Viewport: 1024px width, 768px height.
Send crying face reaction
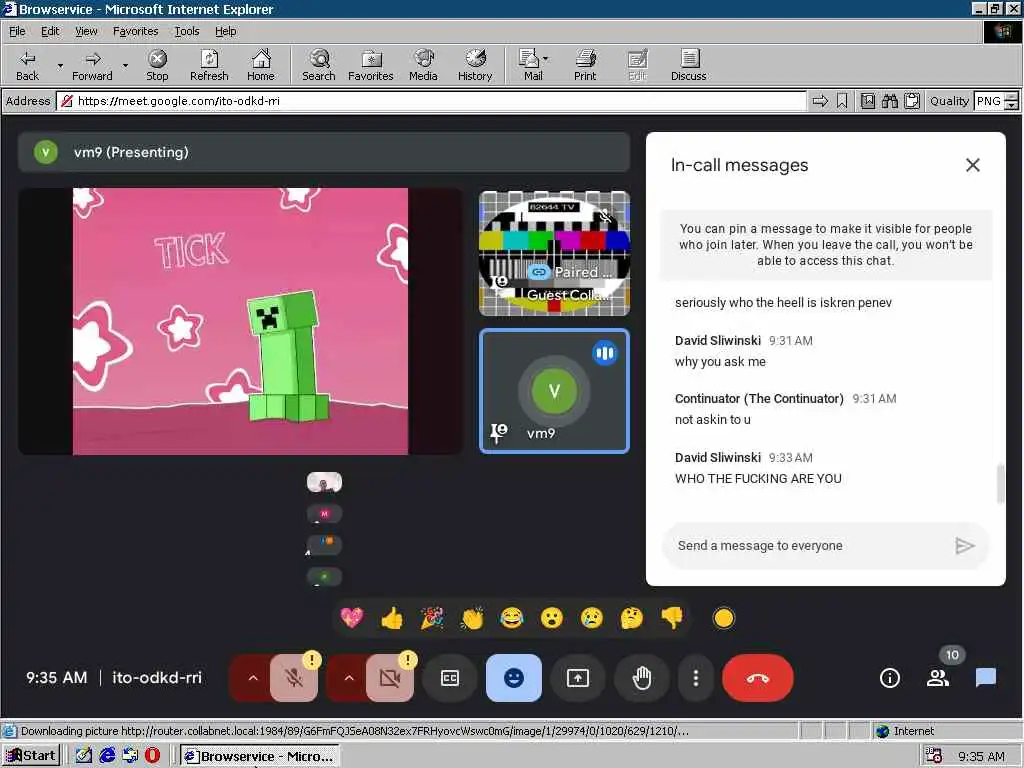point(592,618)
